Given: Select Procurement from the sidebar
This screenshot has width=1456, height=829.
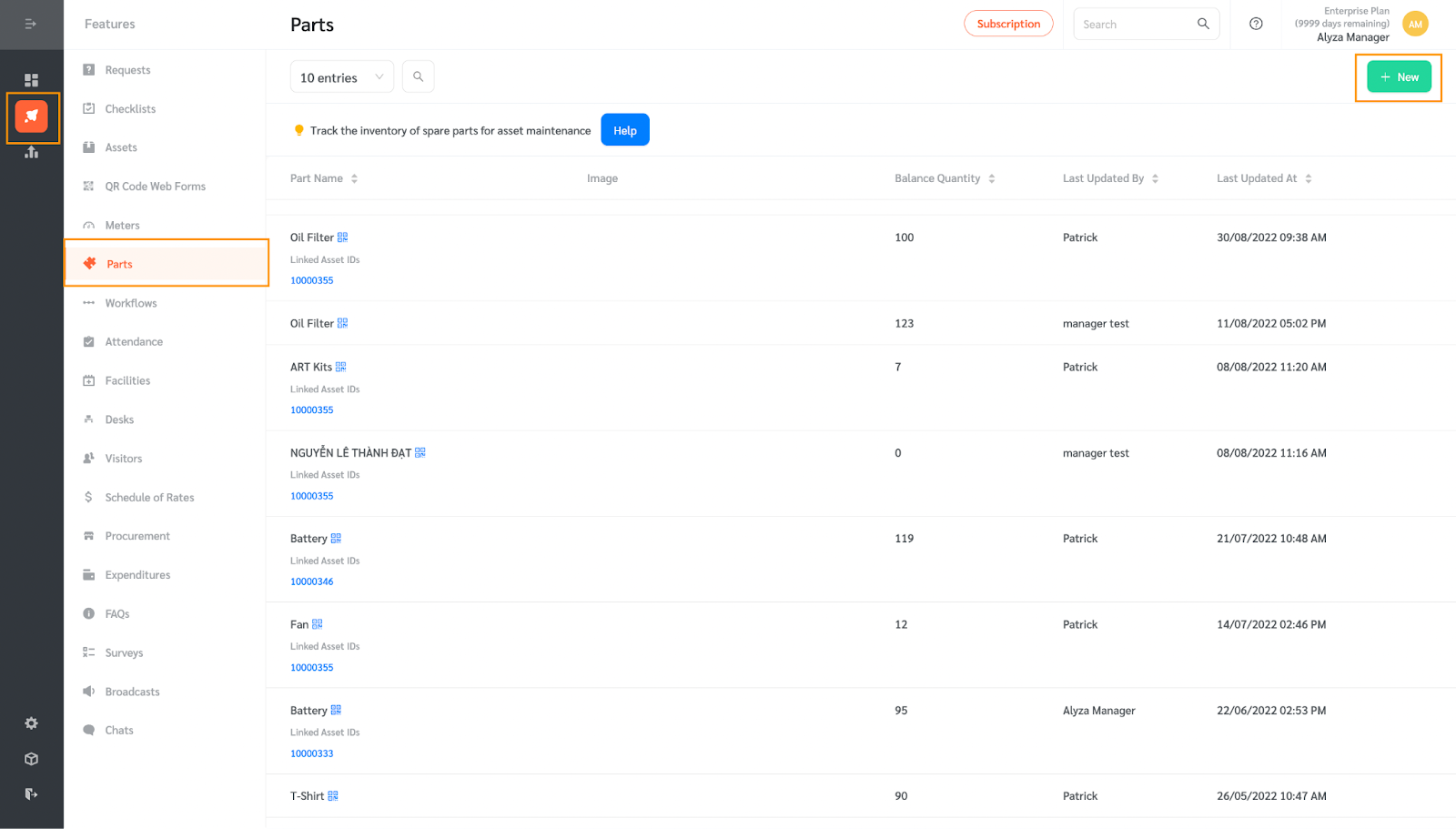Looking at the screenshot, I should click(x=137, y=536).
